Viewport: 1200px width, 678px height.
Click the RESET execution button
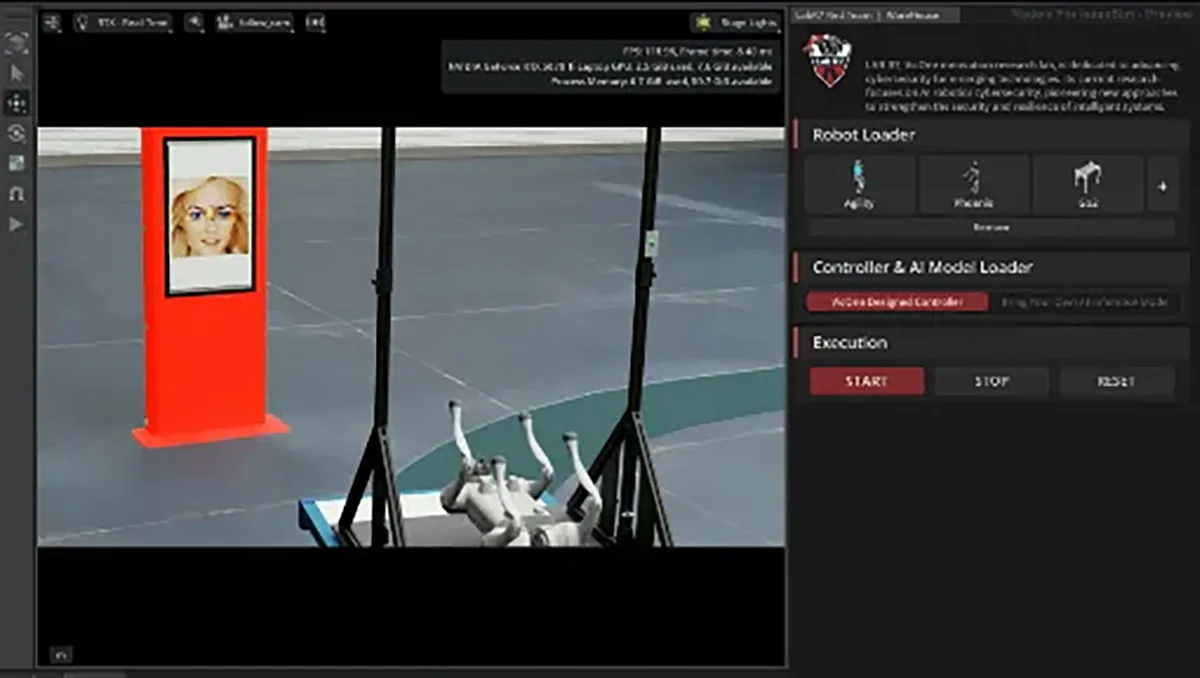(x=1117, y=381)
